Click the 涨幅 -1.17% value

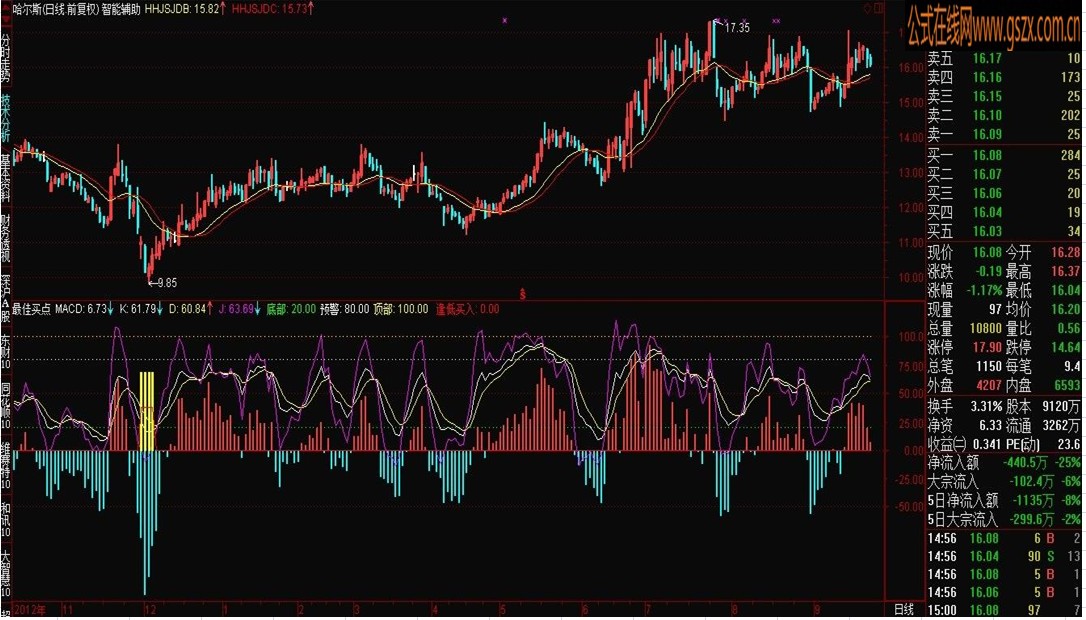pyautogui.click(x=983, y=290)
